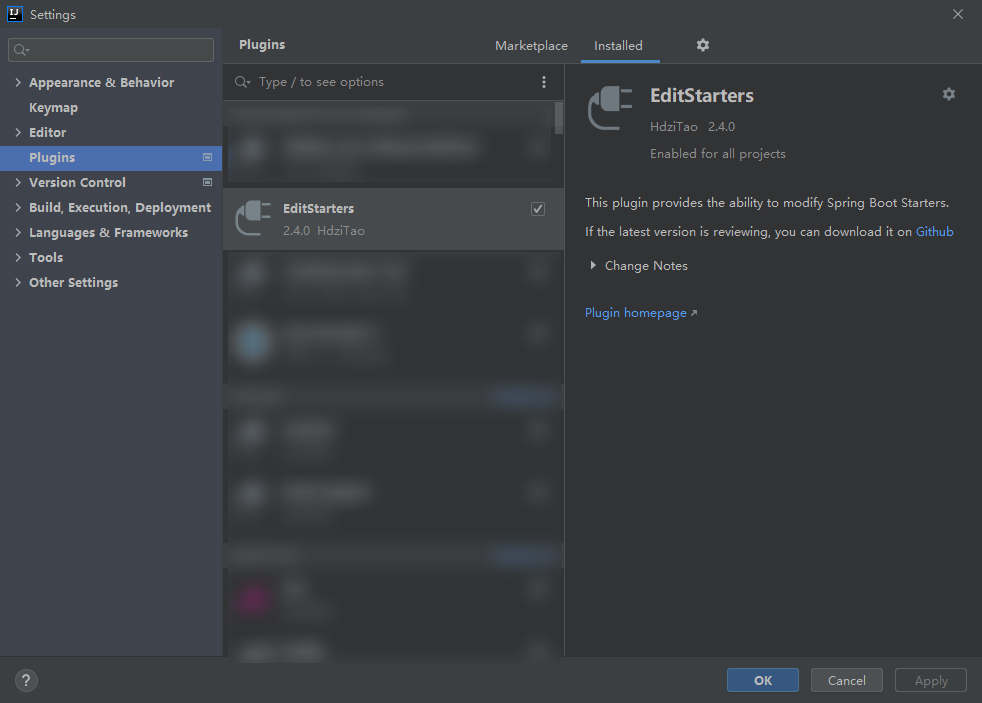This screenshot has height=703, width=982.
Task: Click the help question mark button
Action: (x=26, y=680)
